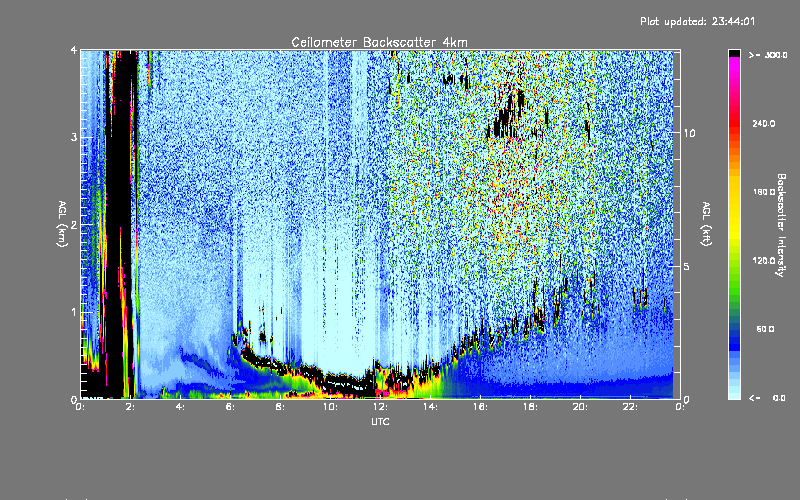Click the 'Backscatter Intensity' colorbar title

click(x=781, y=225)
